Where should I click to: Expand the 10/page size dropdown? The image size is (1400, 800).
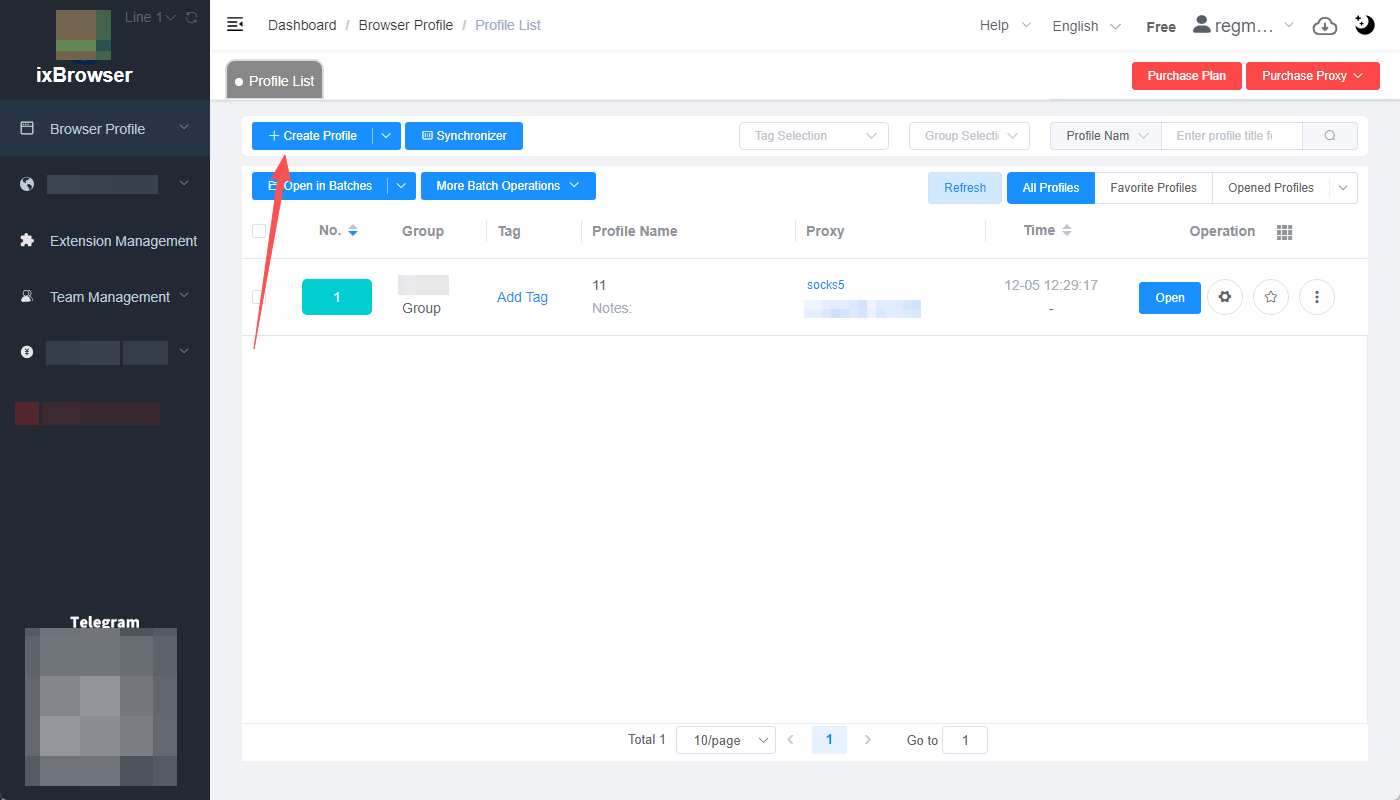(726, 740)
